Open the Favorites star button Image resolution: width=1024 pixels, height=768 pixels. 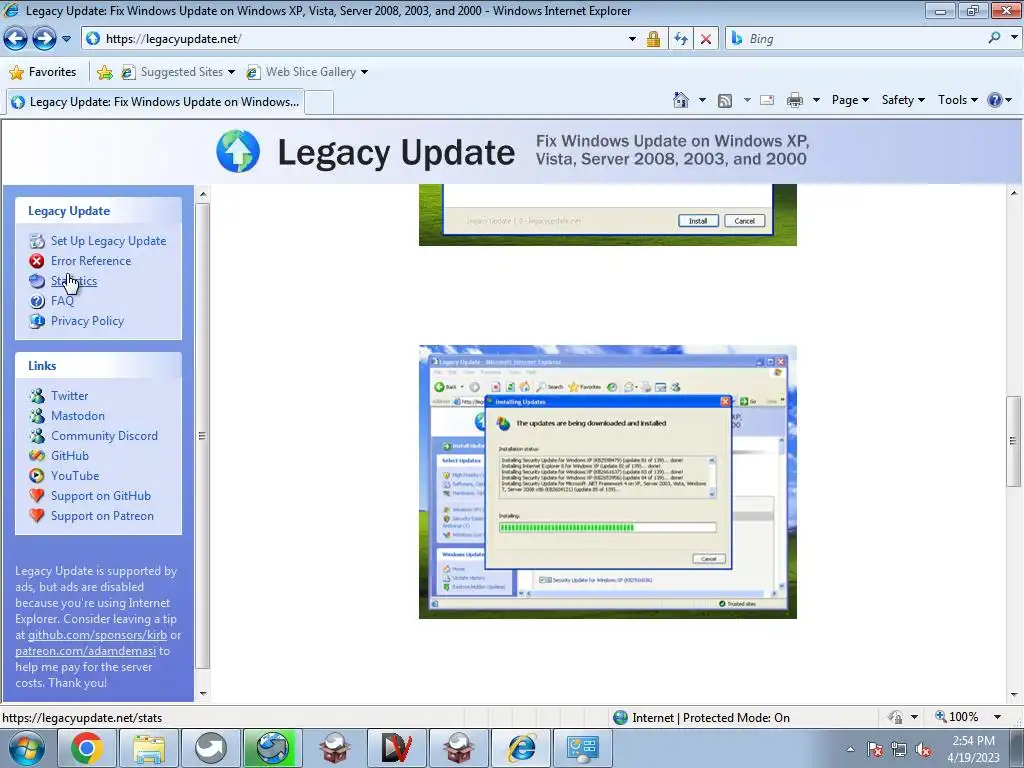coord(43,72)
